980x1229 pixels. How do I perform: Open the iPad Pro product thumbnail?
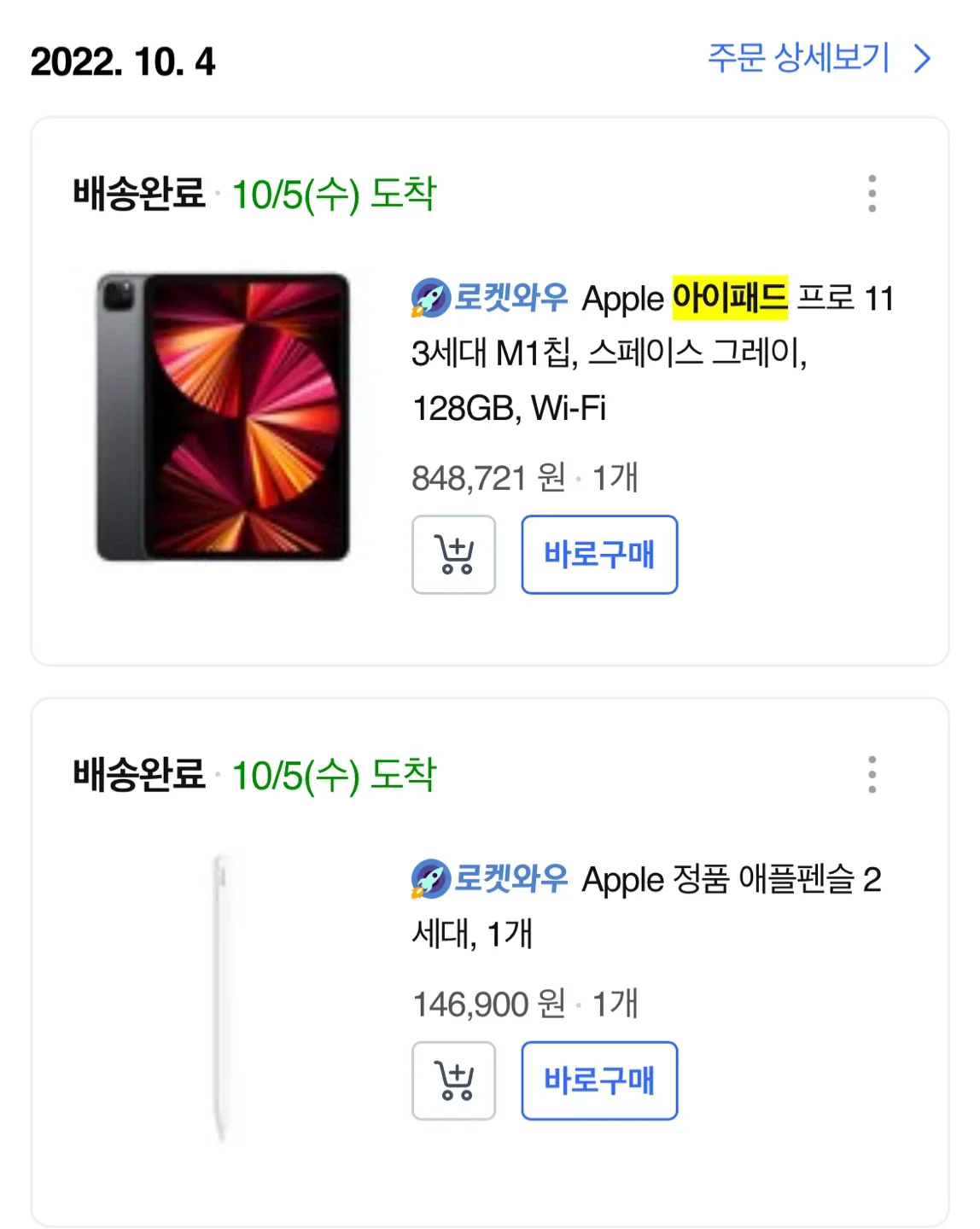tap(223, 417)
